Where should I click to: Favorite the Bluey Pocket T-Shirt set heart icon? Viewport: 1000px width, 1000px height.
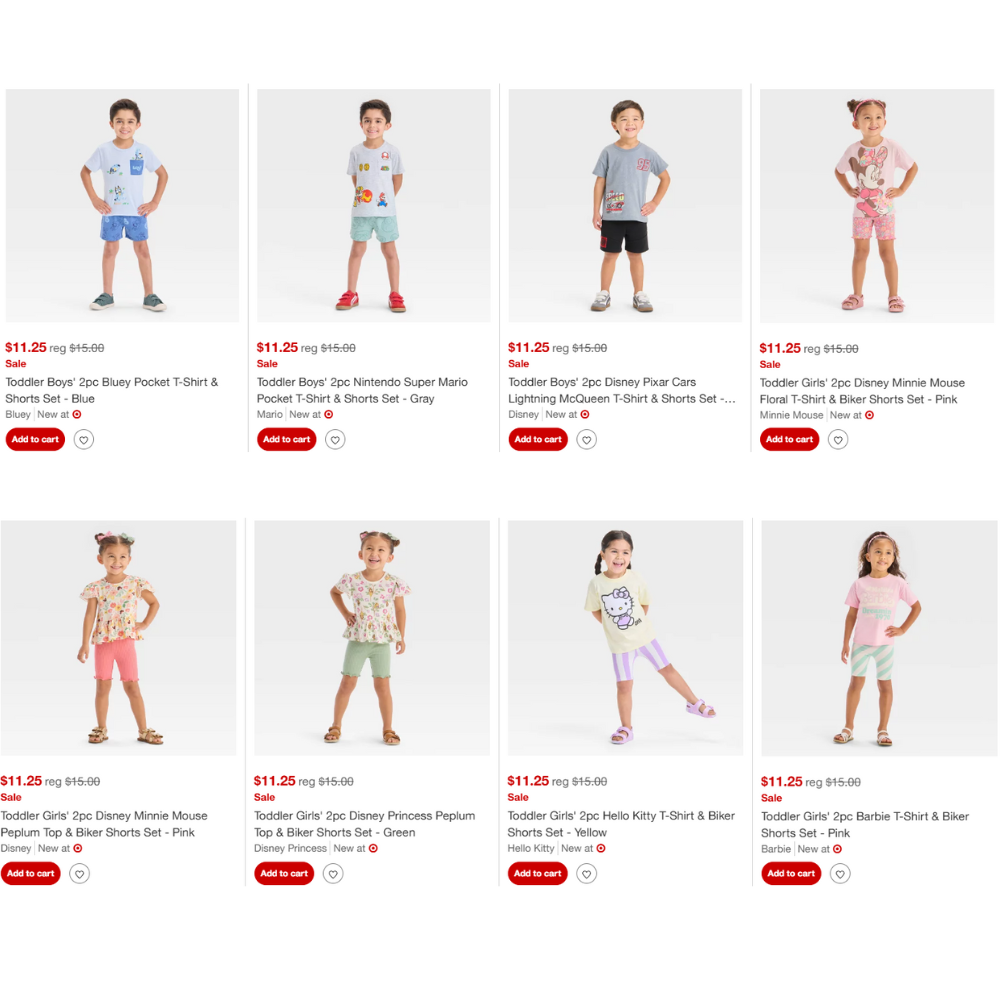[x=84, y=439]
